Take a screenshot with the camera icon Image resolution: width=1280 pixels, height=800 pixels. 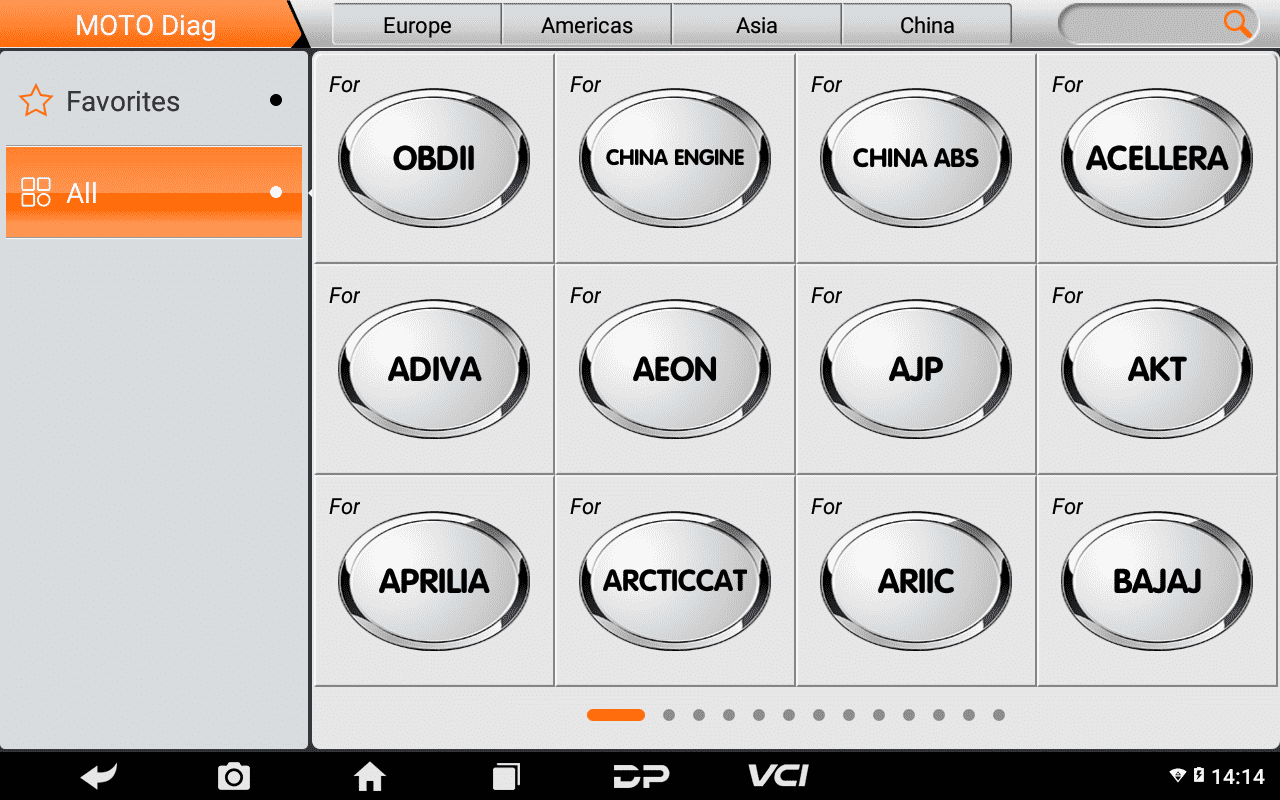coord(234,776)
